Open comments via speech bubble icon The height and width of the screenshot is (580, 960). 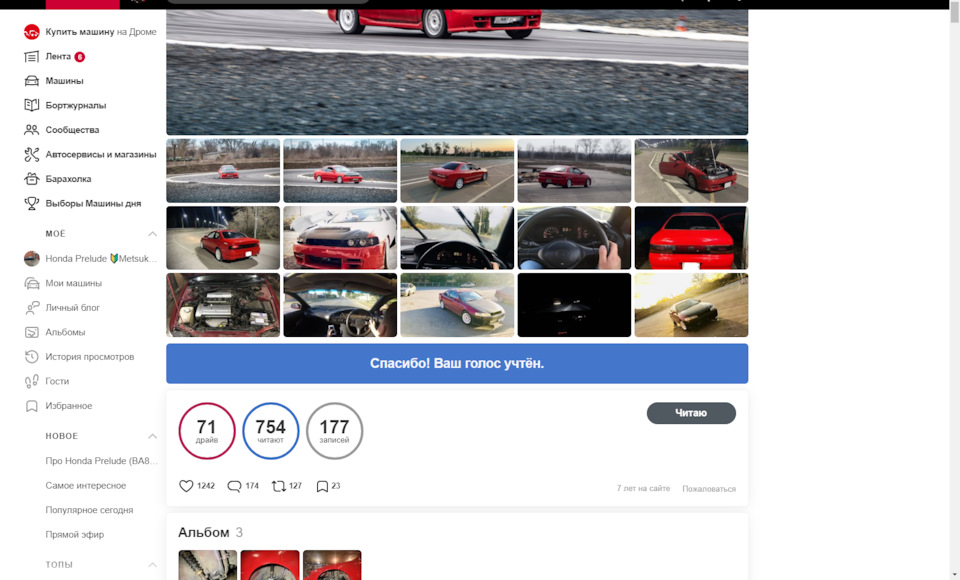(x=234, y=486)
